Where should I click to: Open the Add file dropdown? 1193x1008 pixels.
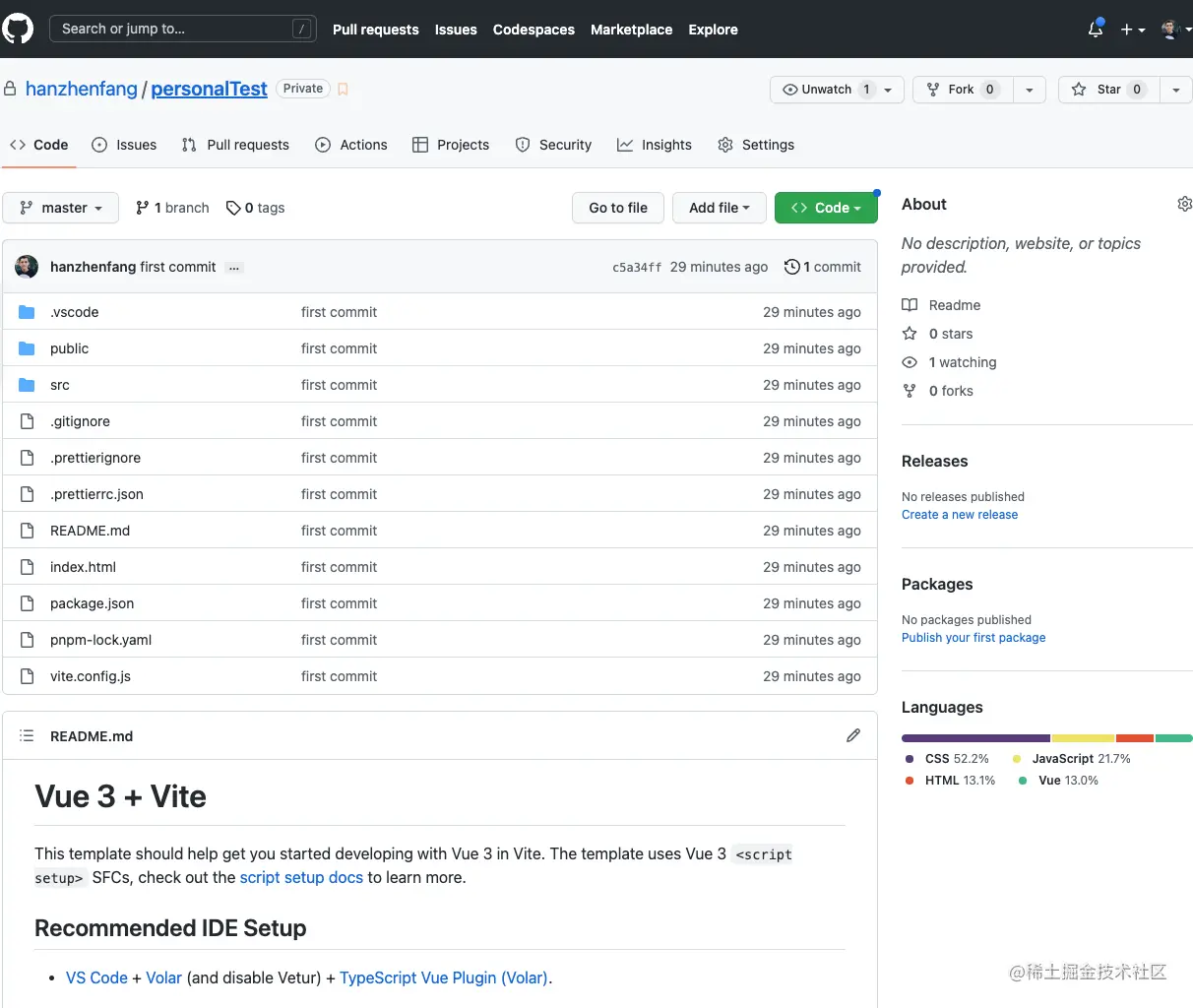tap(720, 208)
